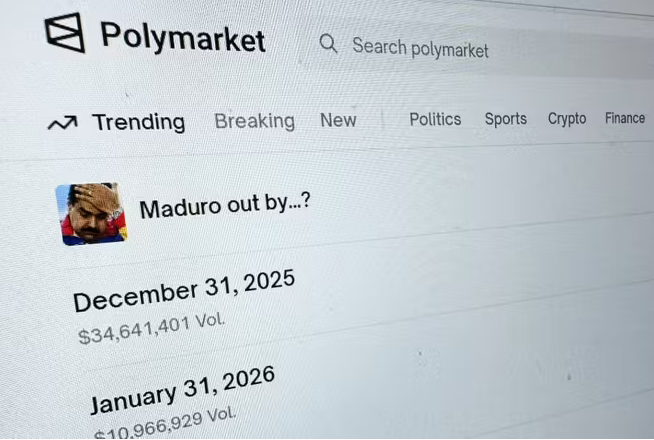
Task: Click the $34,641,401 volume figure
Action: point(133,329)
